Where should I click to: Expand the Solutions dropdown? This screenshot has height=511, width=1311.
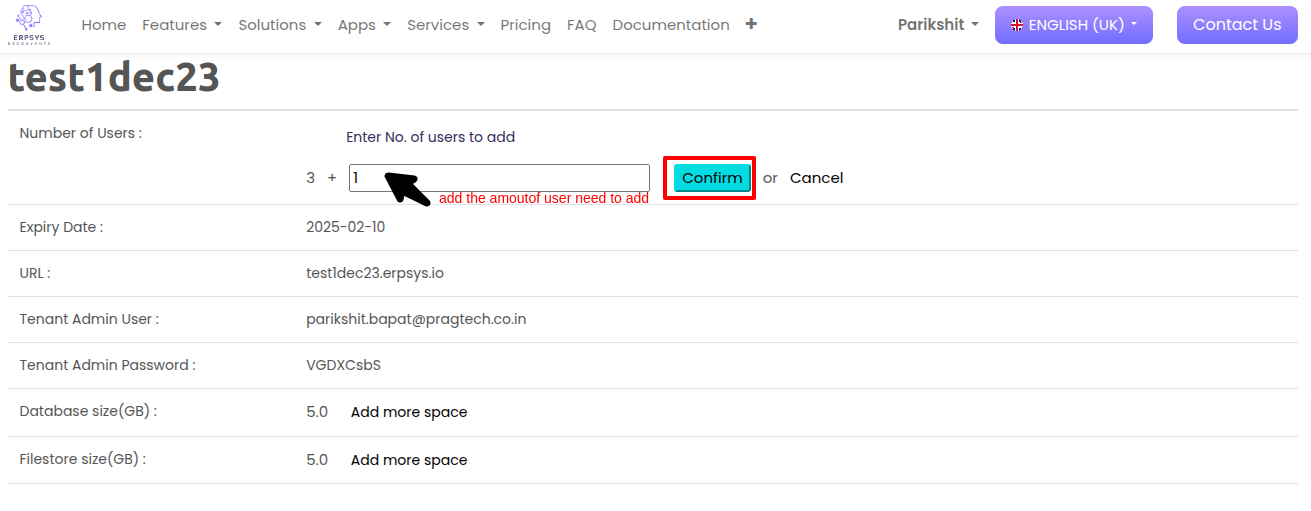280,25
